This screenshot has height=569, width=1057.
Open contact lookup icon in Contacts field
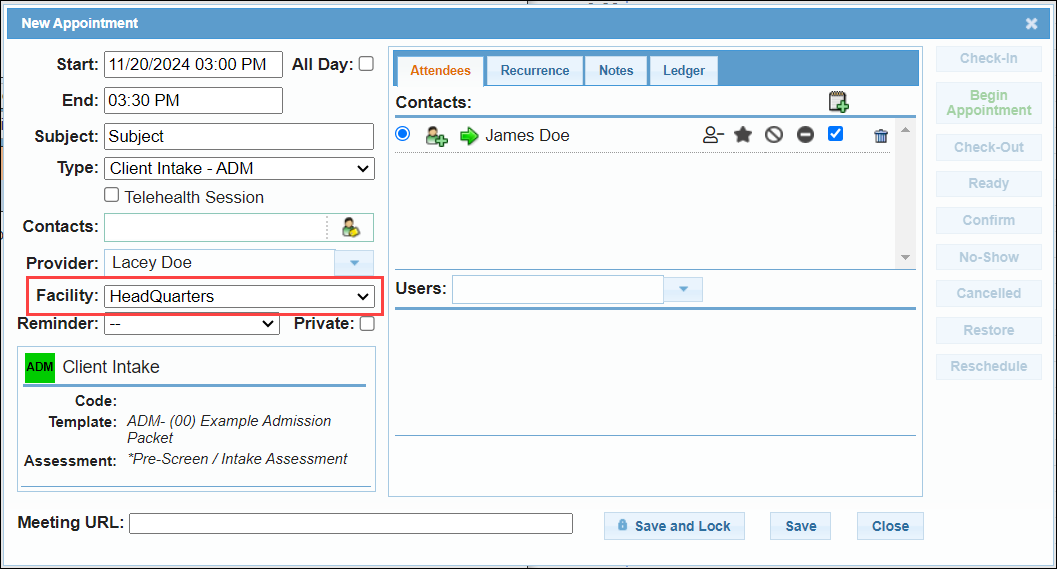(351, 227)
